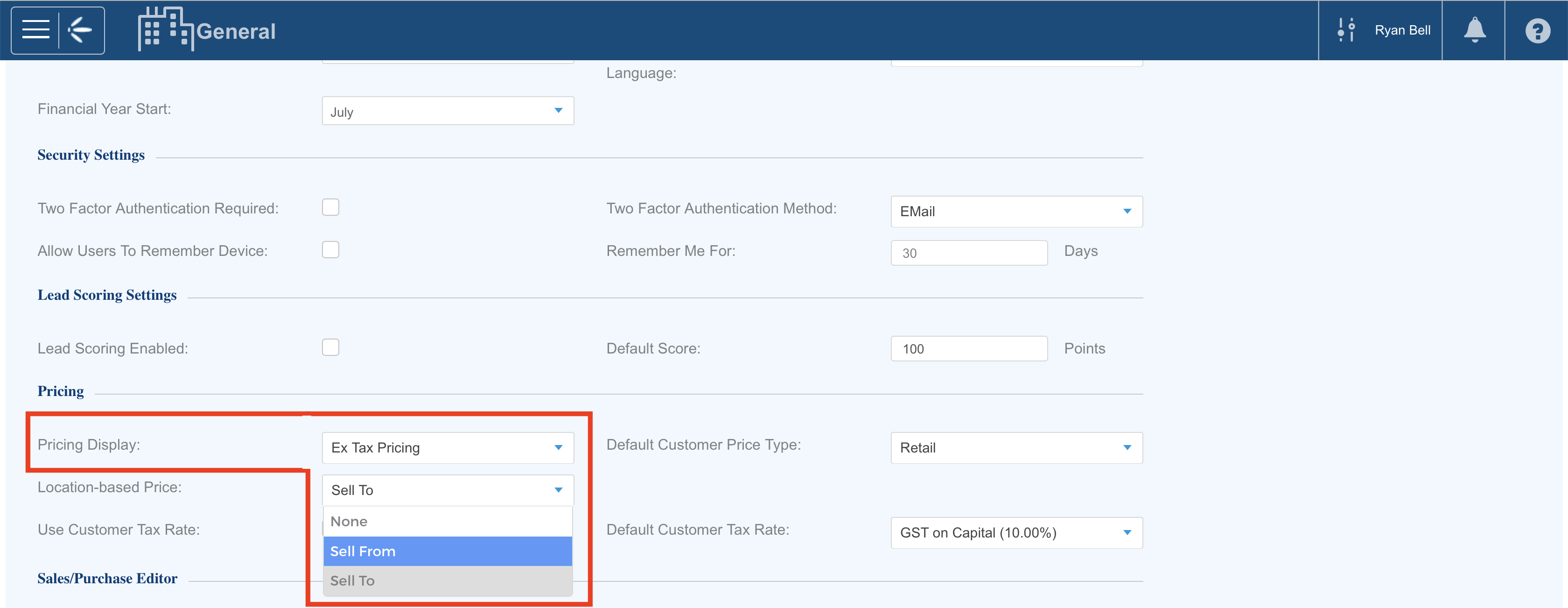Viewport: 1568px width, 608px height.
Task: Click Location-based Price label
Action: (x=110, y=488)
